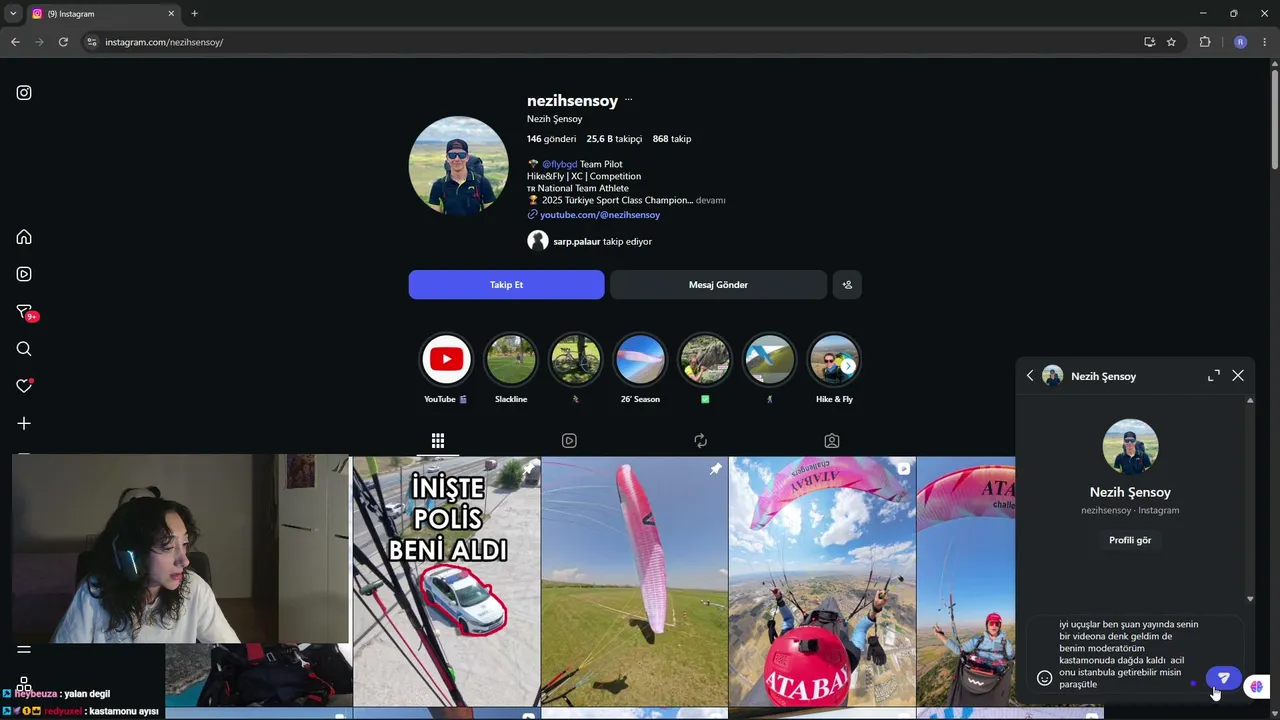Open the 26' Season story highlight
Viewport: 1280px width, 720px height.
[640, 368]
